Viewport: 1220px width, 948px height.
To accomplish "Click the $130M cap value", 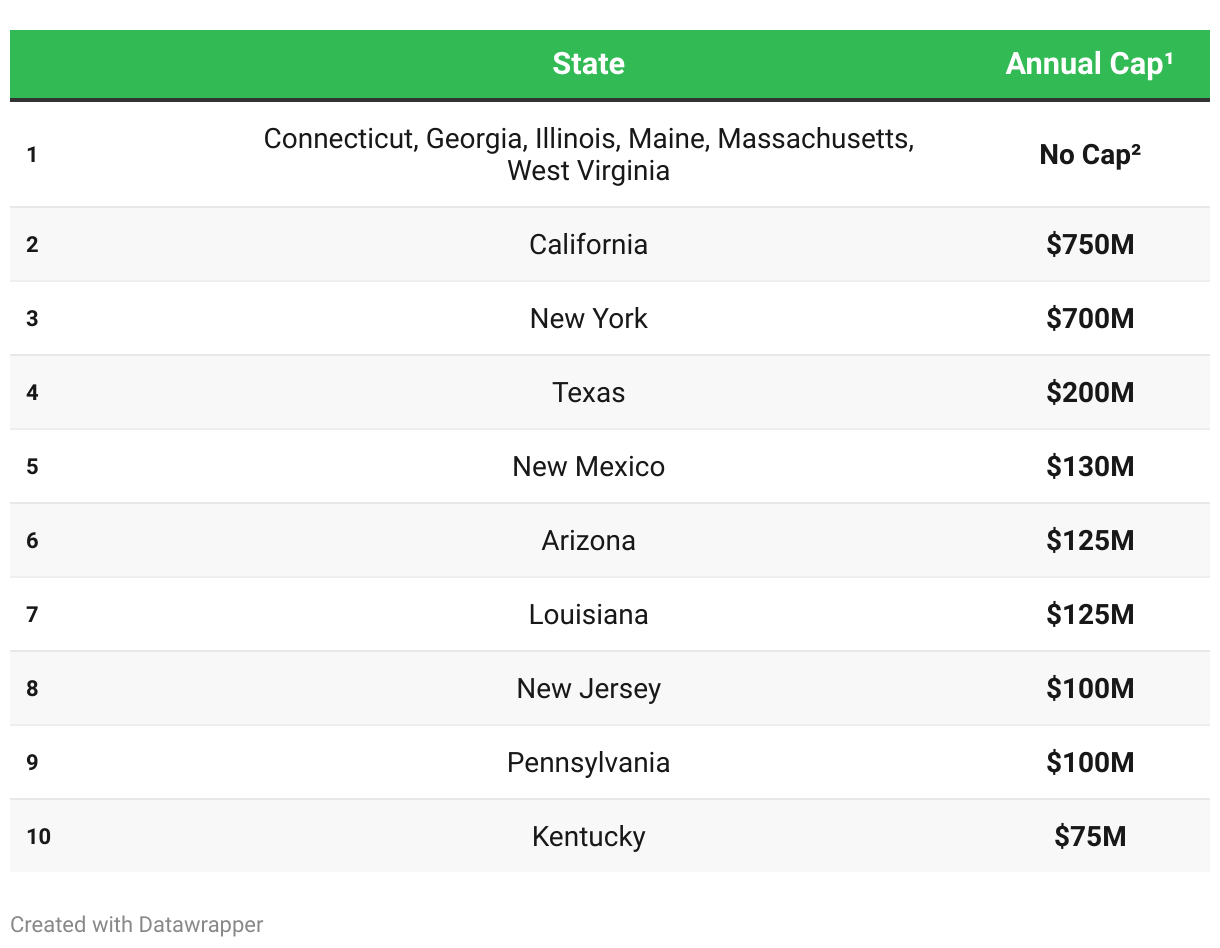I will (x=1089, y=466).
